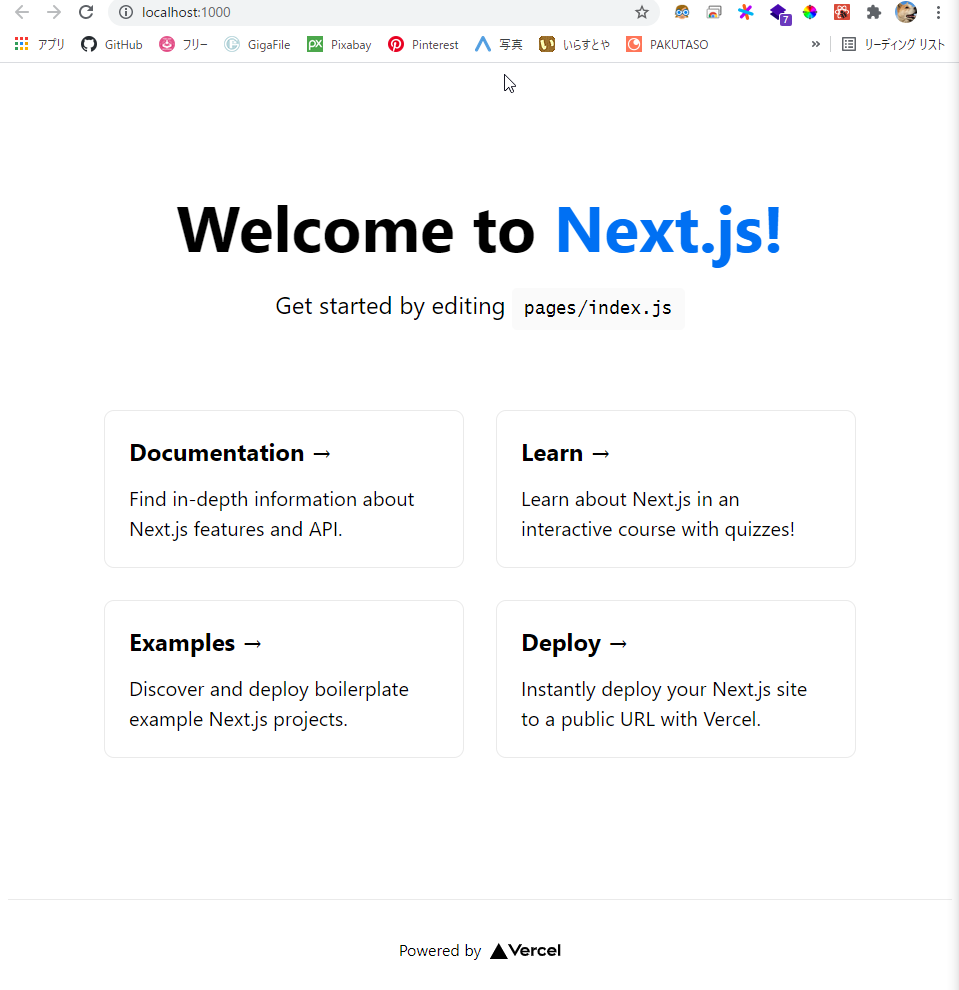Open the GitHub bookmark
The height and width of the screenshot is (990, 959).
click(x=112, y=44)
